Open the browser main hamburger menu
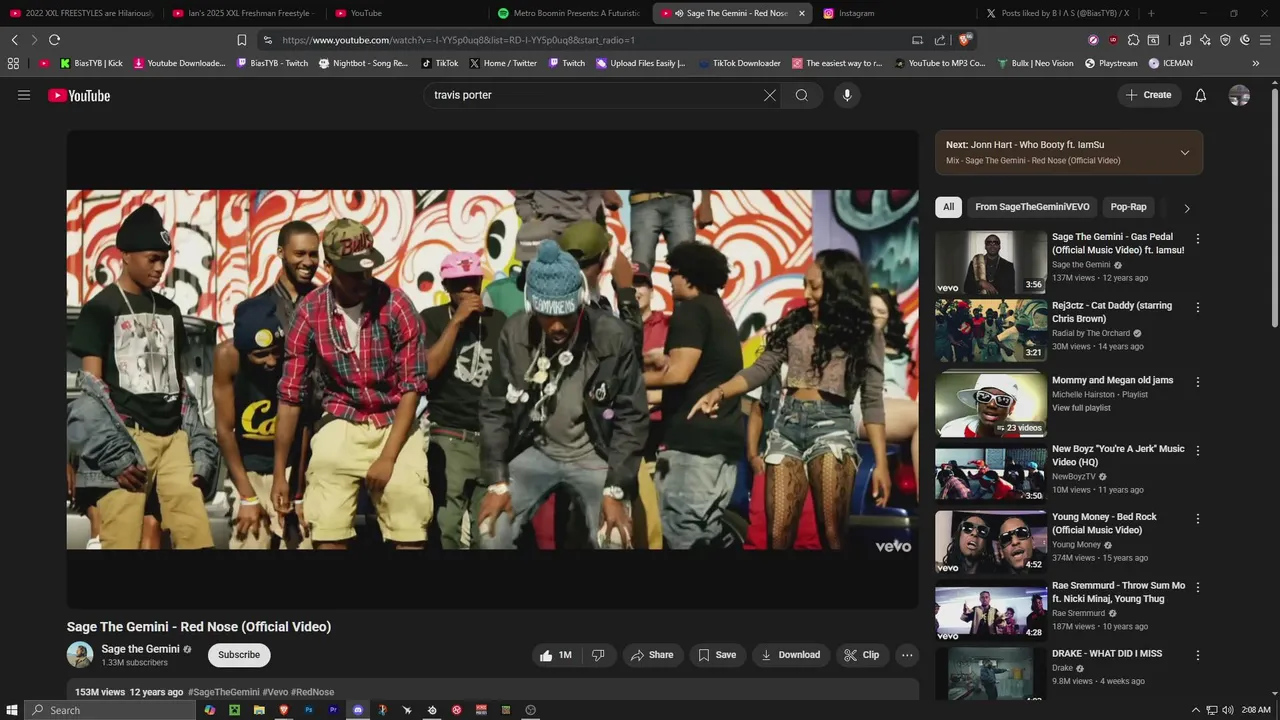This screenshot has height=720, width=1280. [x=1265, y=40]
